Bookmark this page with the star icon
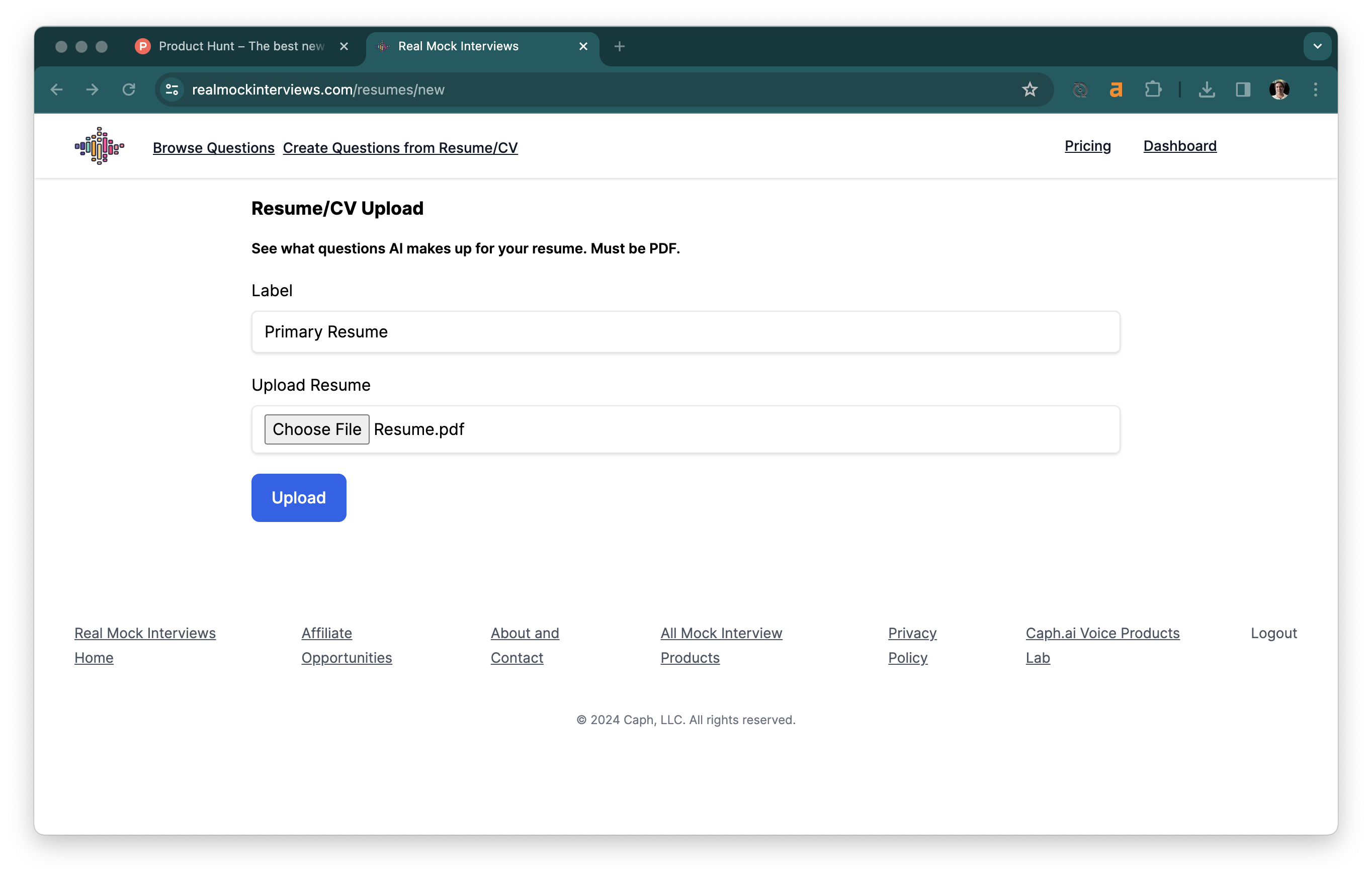 1029,90
